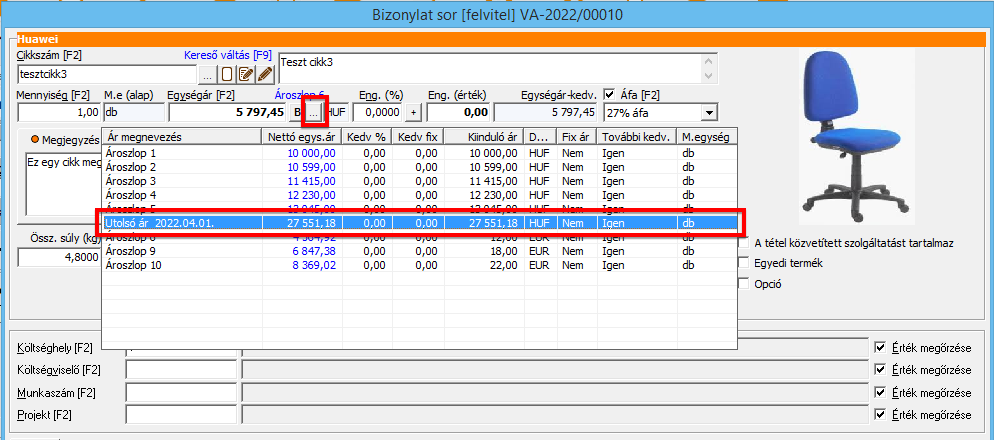Click the blank document icon next to Cikkszám
The height and width of the screenshot is (440, 994).
pyautogui.click(x=227, y=74)
